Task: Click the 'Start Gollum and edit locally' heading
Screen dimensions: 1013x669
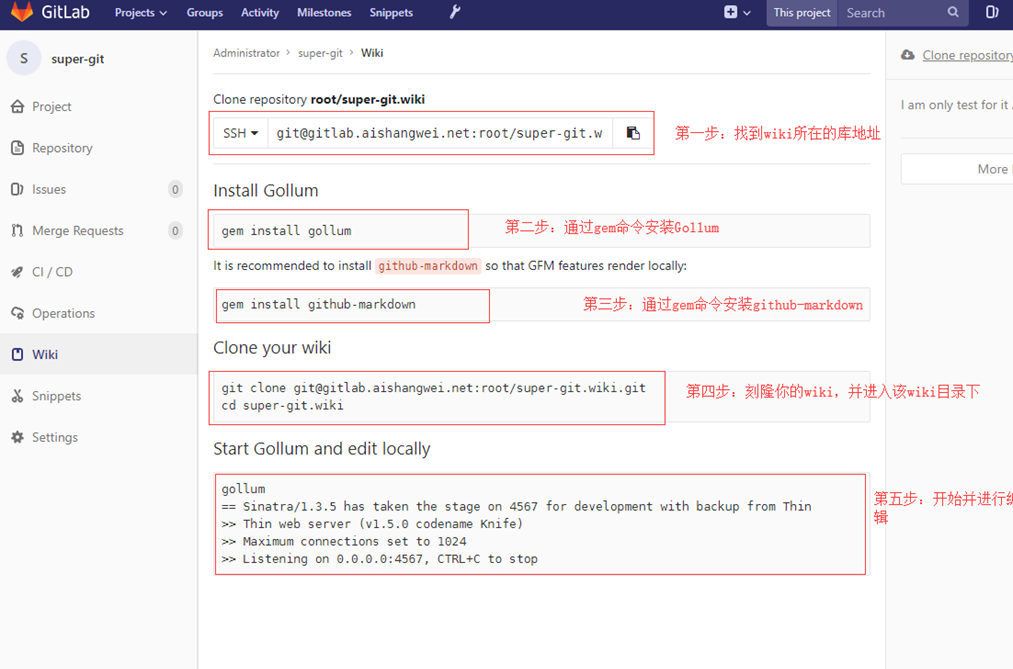Action: click(x=322, y=449)
